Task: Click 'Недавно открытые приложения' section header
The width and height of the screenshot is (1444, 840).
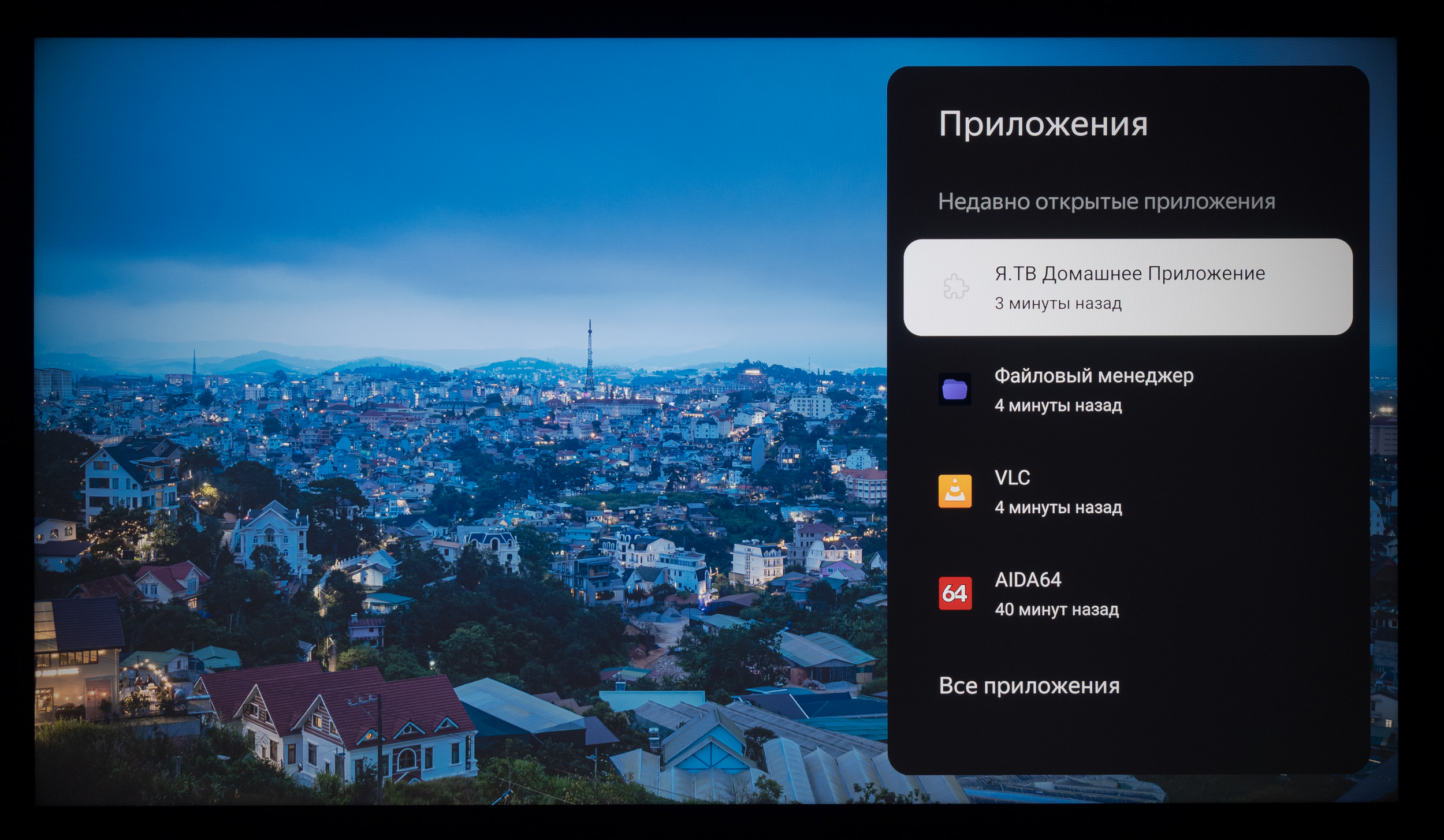Action: [x=1106, y=201]
